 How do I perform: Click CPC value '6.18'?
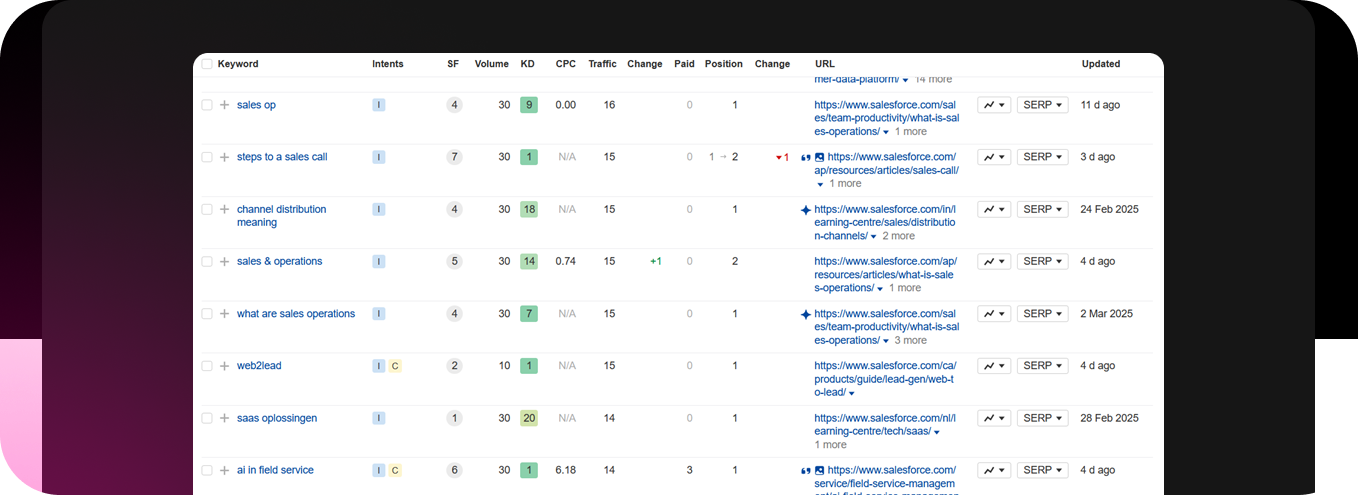coord(565,470)
